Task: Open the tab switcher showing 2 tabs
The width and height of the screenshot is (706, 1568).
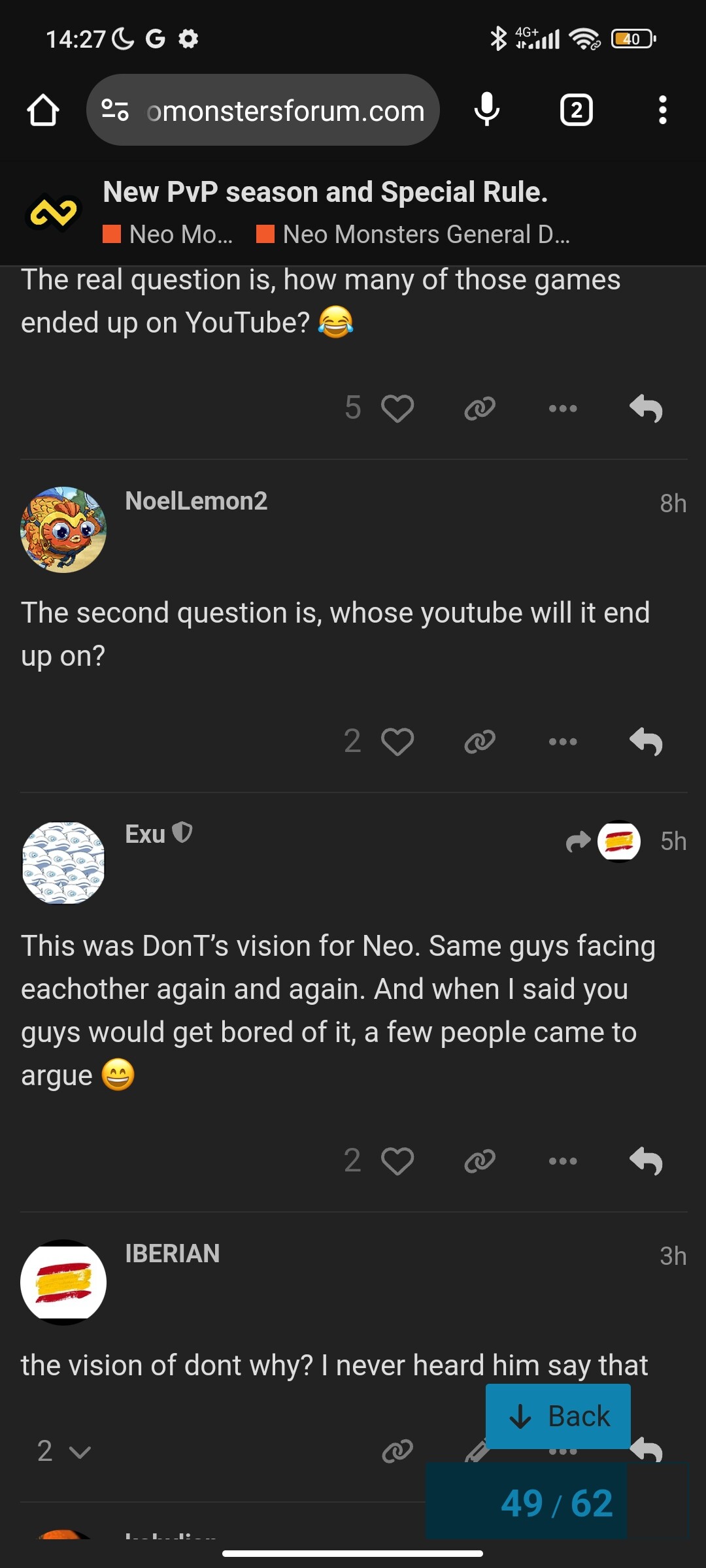Action: (576, 110)
